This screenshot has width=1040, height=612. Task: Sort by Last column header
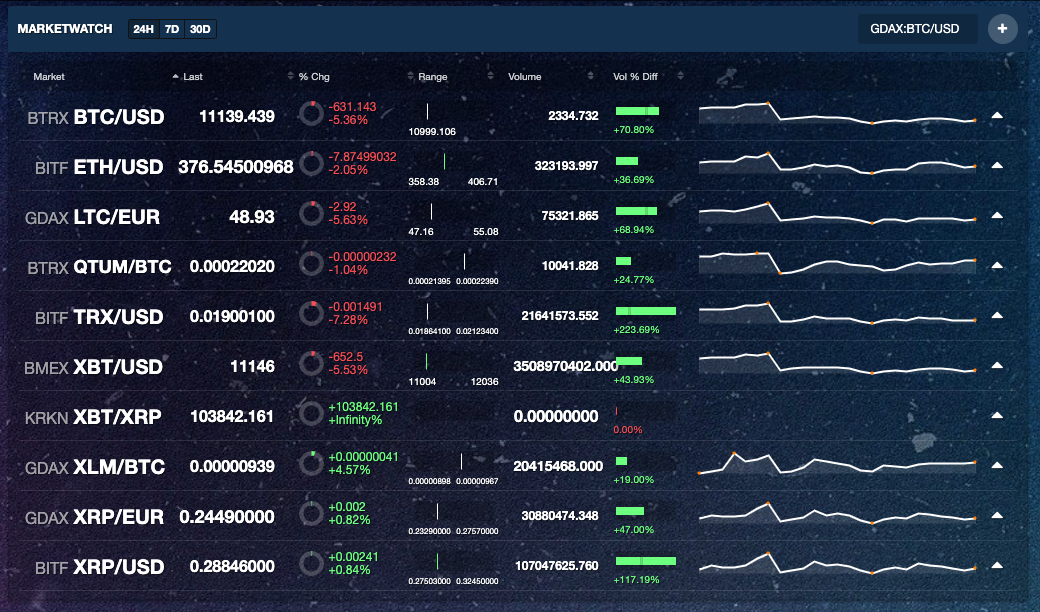tap(192, 77)
